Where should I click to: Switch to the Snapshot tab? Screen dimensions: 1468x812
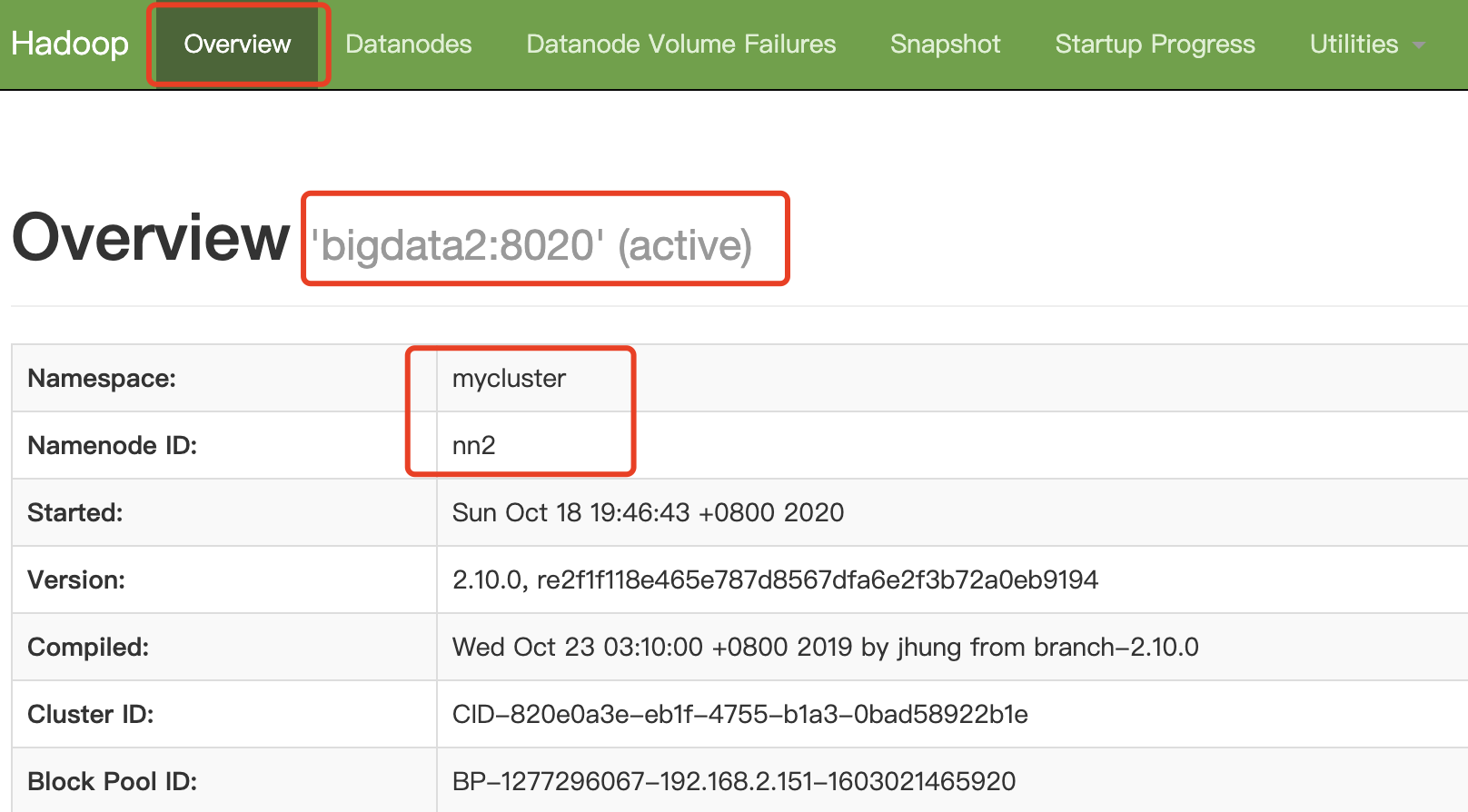(945, 44)
